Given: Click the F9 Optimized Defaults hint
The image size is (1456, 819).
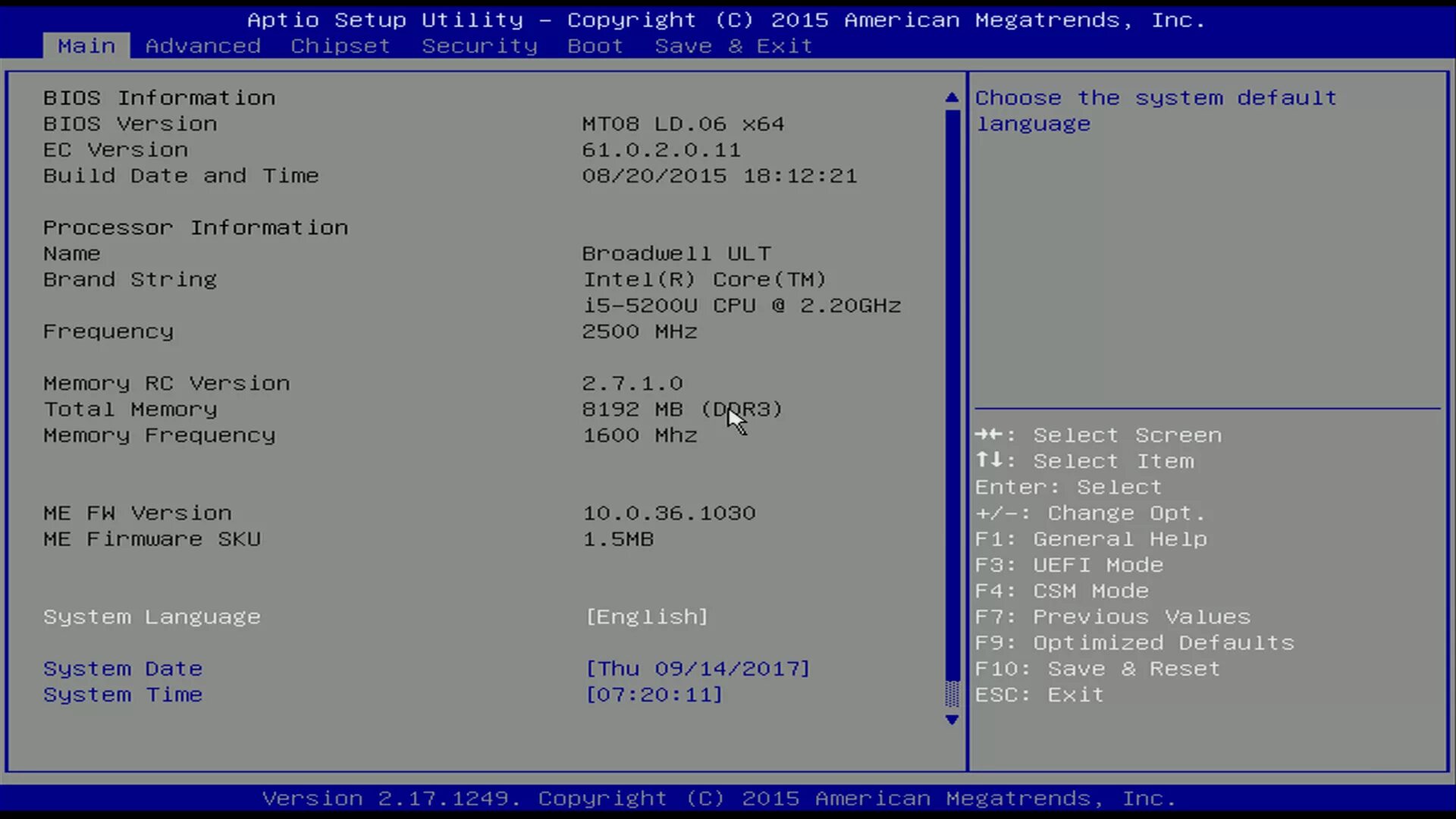Looking at the screenshot, I should [1134, 643].
